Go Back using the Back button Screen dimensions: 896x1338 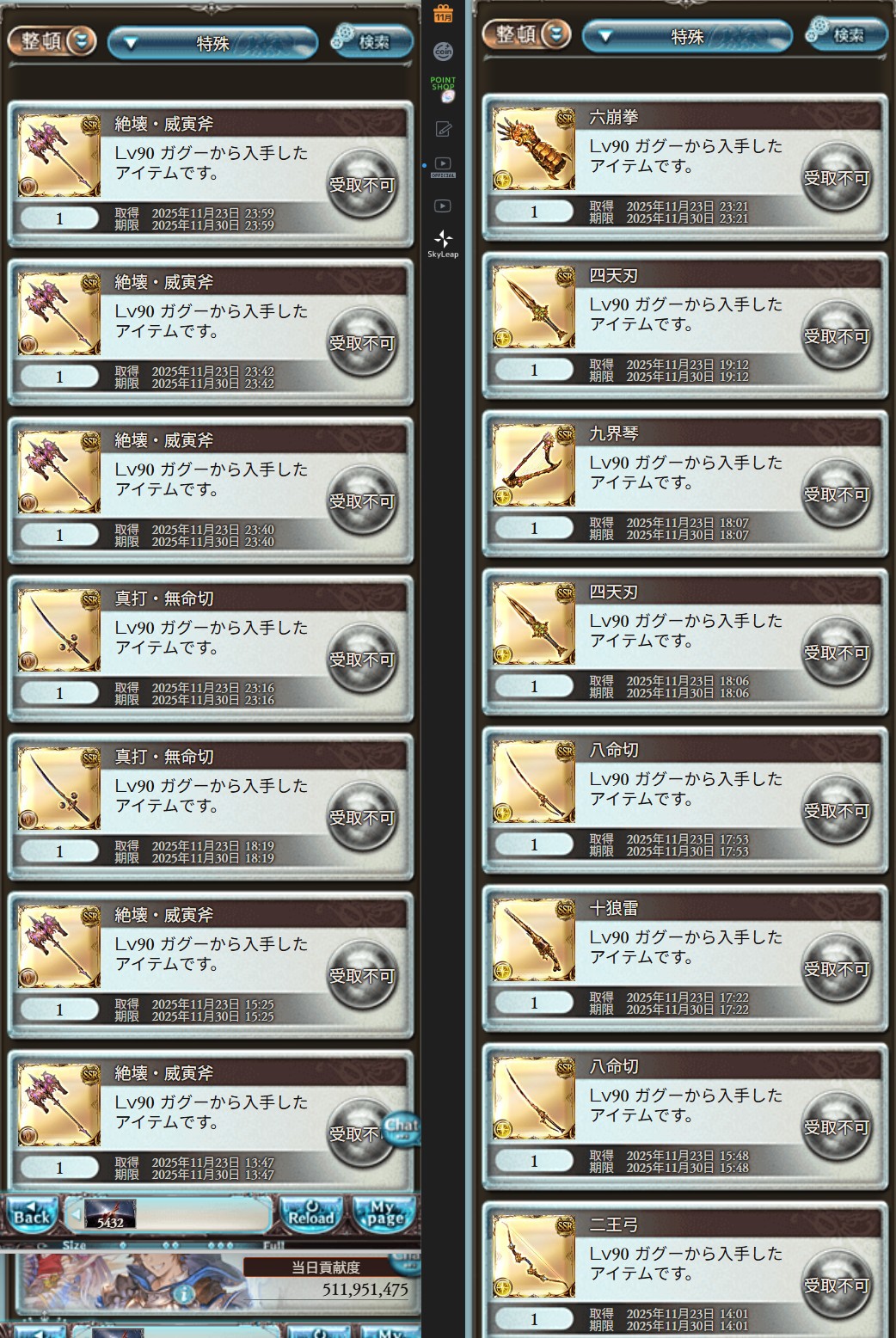tap(32, 1214)
